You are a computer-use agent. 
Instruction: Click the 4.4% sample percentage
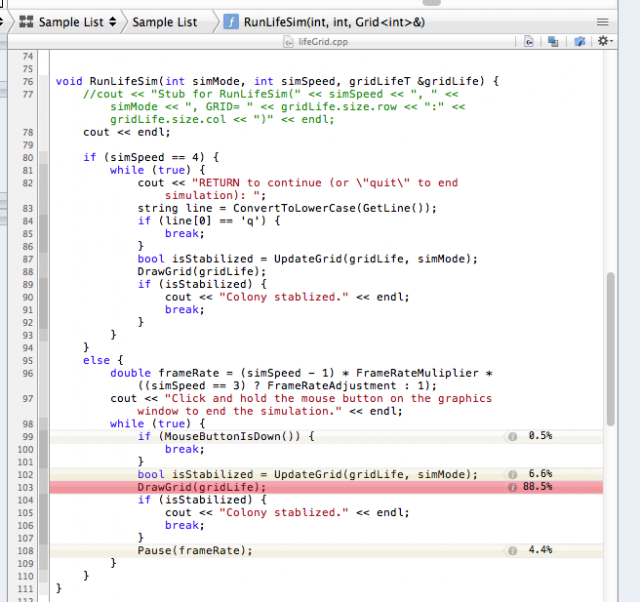540,550
